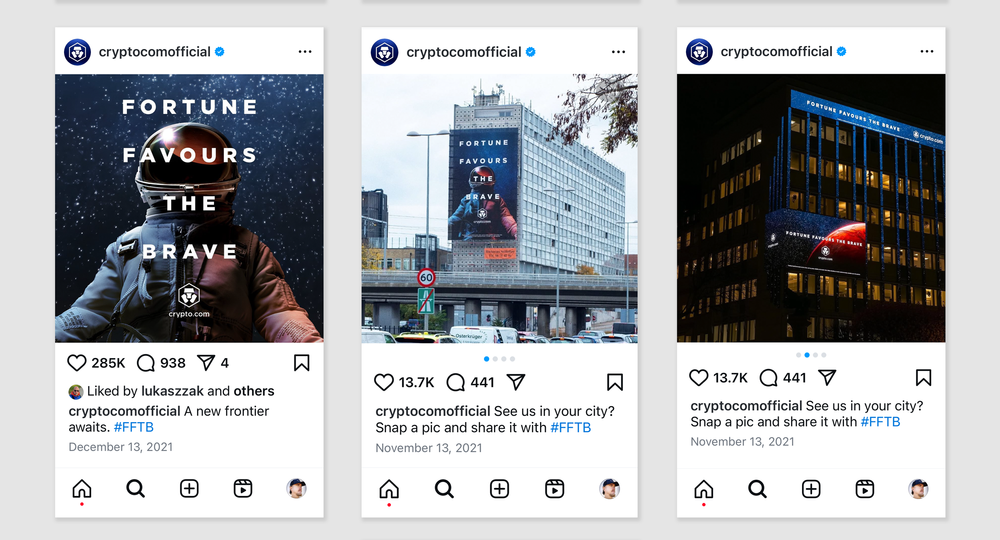The width and height of the screenshot is (1000, 540).
Task: Tap new post plus icon below astronaut post
Action: [x=189, y=489]
